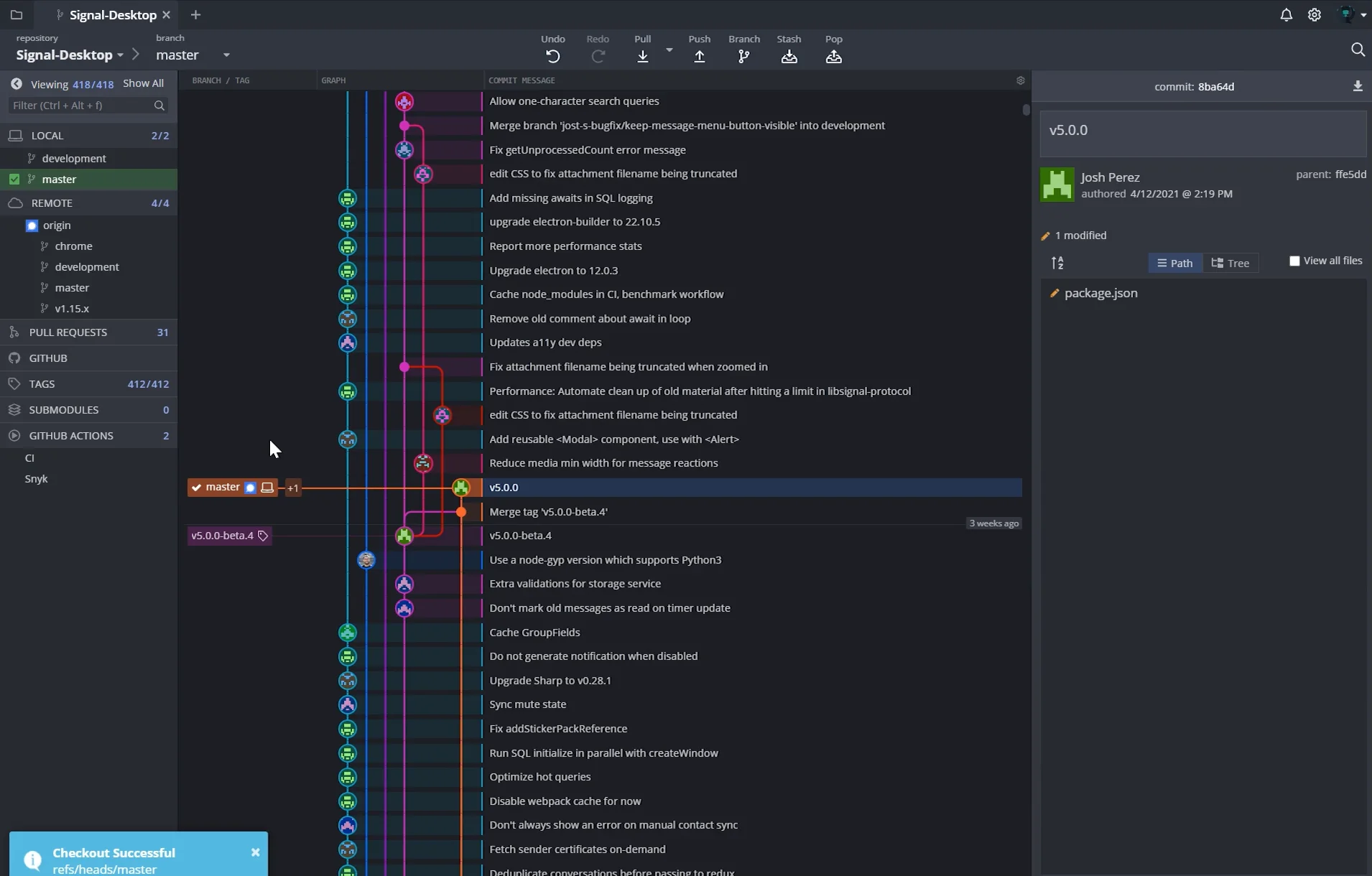Image resolution: width=1372 pixels, height=876 pixels.
Task: Click the sort files icon
Action: (1057, 263)
